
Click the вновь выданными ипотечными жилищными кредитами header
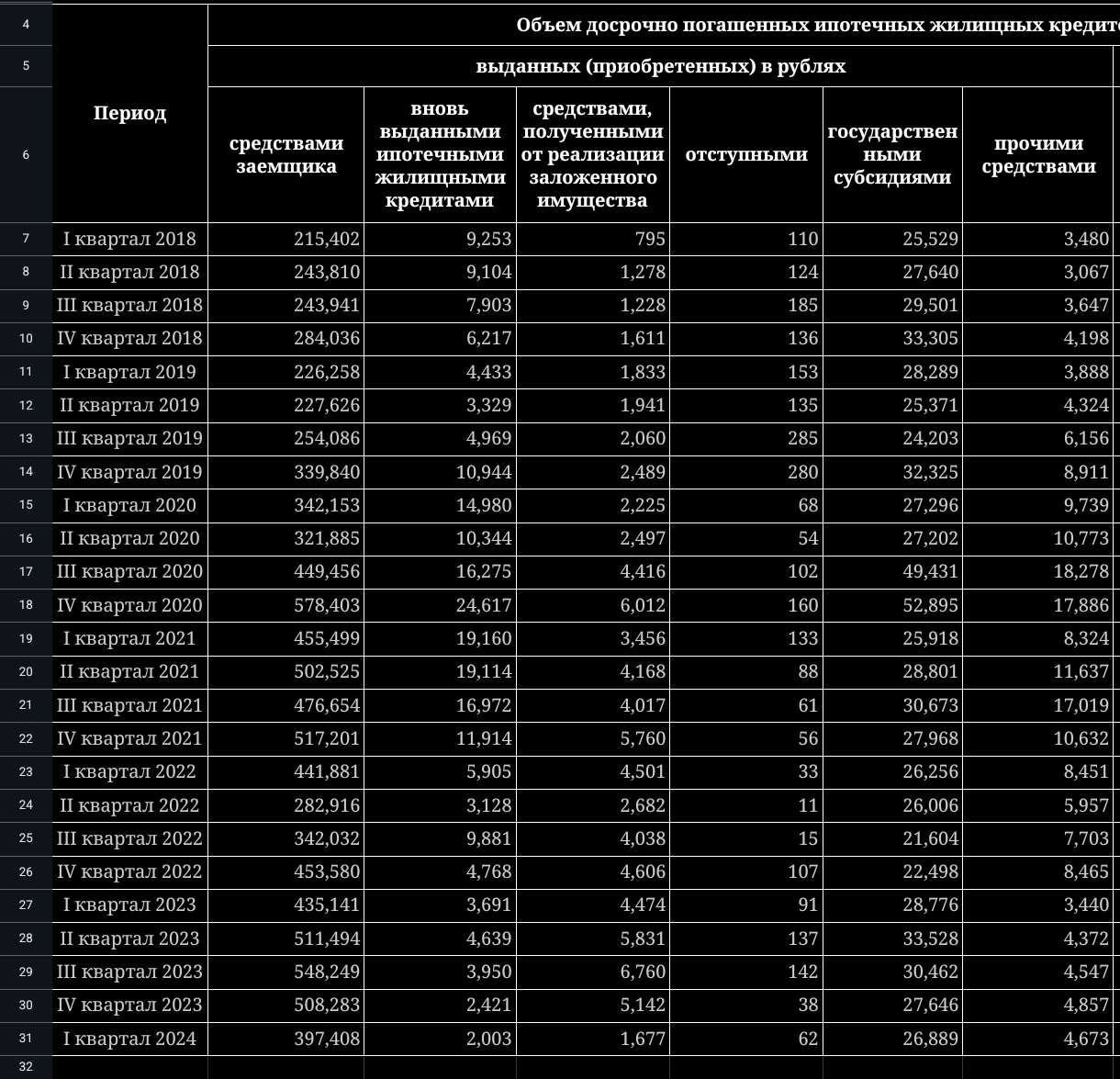click(441, 154)
